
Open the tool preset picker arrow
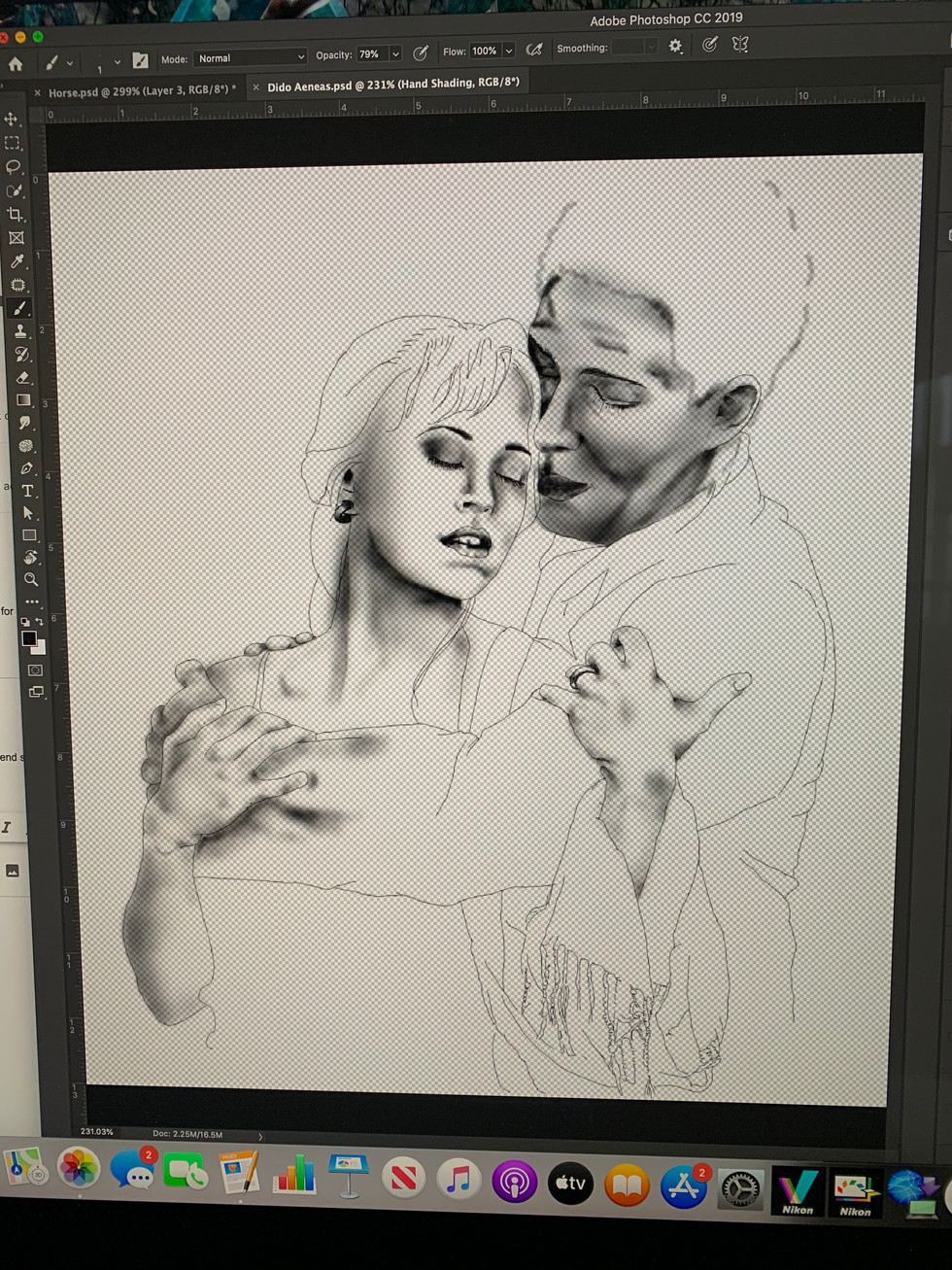click(70, 63)
